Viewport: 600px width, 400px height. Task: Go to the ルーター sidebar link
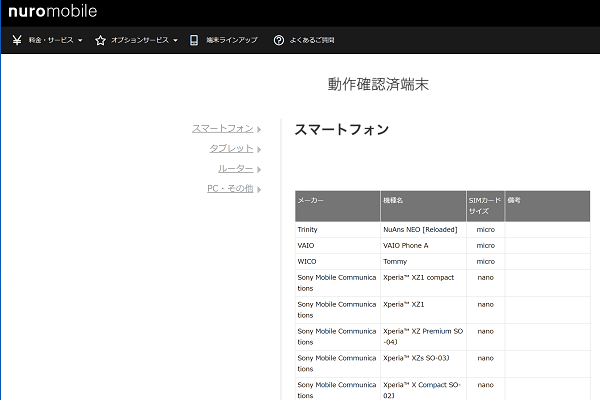(x=236, y=168)
